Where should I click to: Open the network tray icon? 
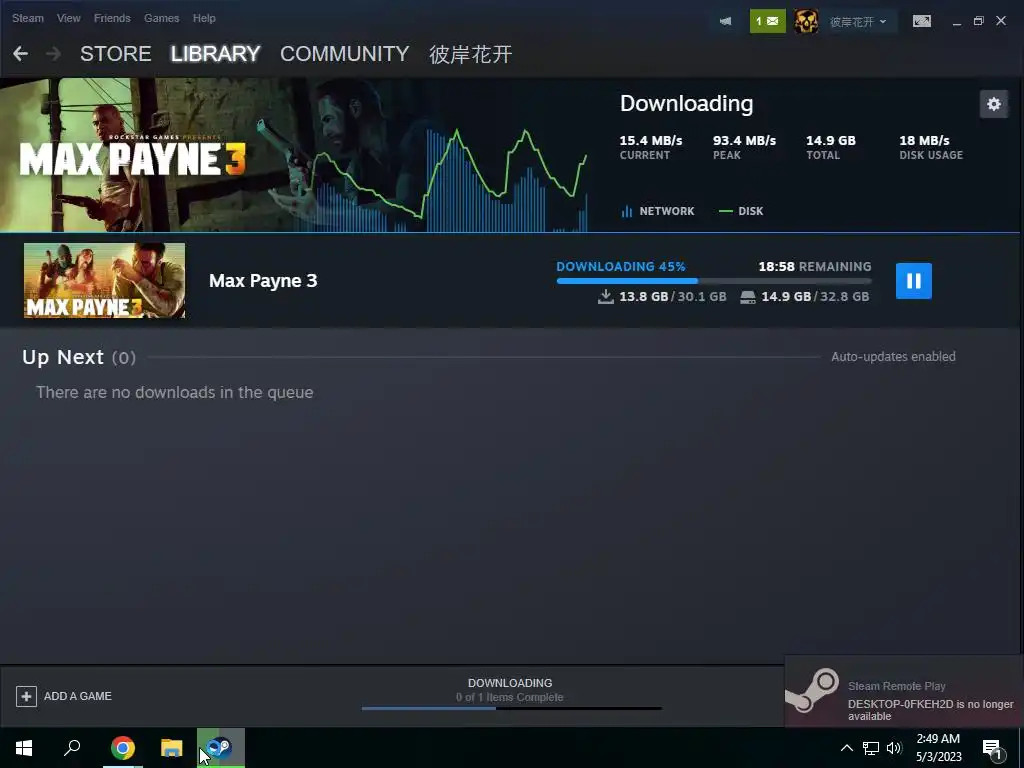(x=871, y=748)
